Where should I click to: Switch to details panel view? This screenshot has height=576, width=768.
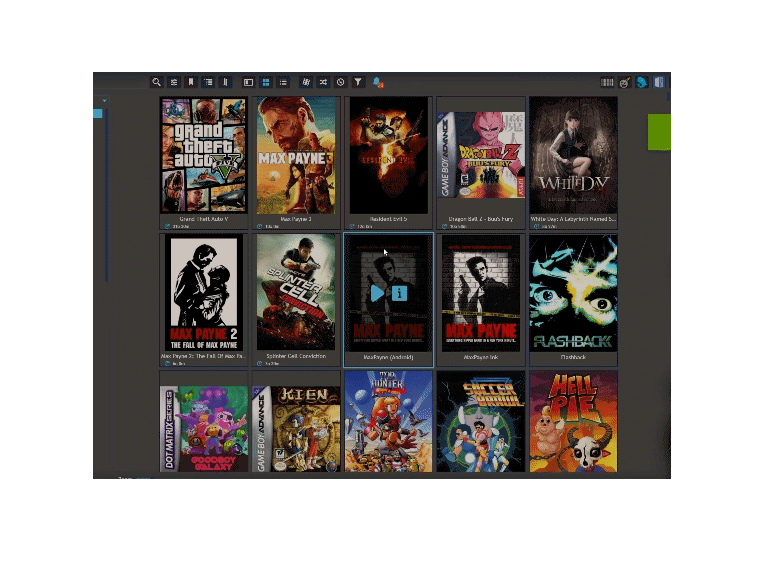[x=248, y=82]
